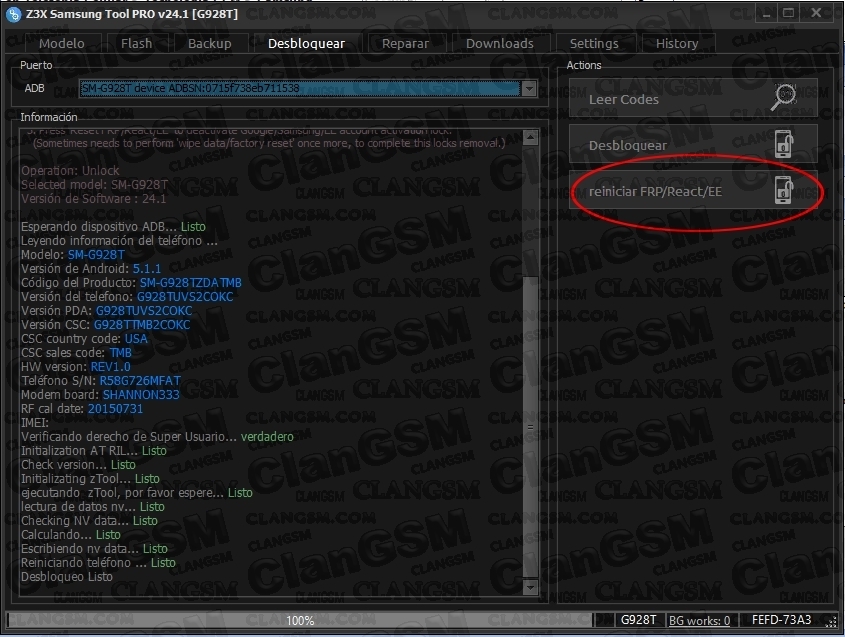The image size is (845, 637).
Task: Open the Modelo tab
Action: point(62,44)
